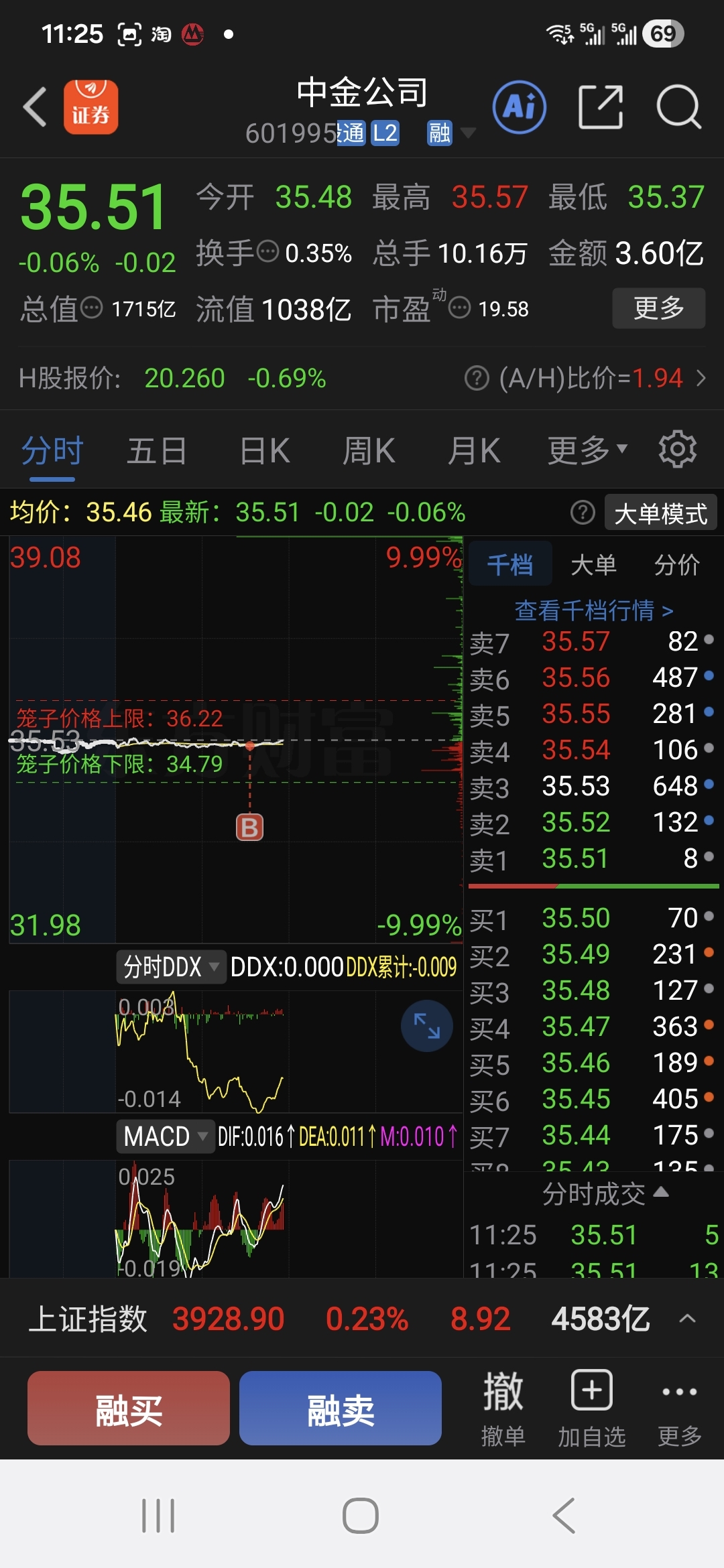Open the orange 证券 app icon
The height and width of the screenshot is (1568, 724).
point(91,107)
